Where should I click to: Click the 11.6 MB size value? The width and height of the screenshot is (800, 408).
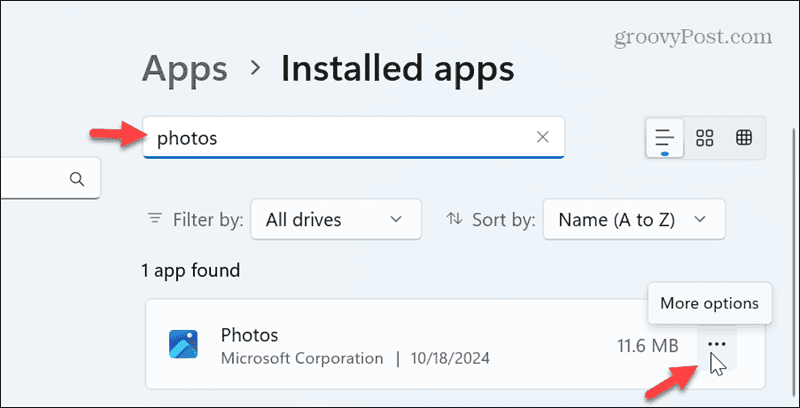pos(648,347)
